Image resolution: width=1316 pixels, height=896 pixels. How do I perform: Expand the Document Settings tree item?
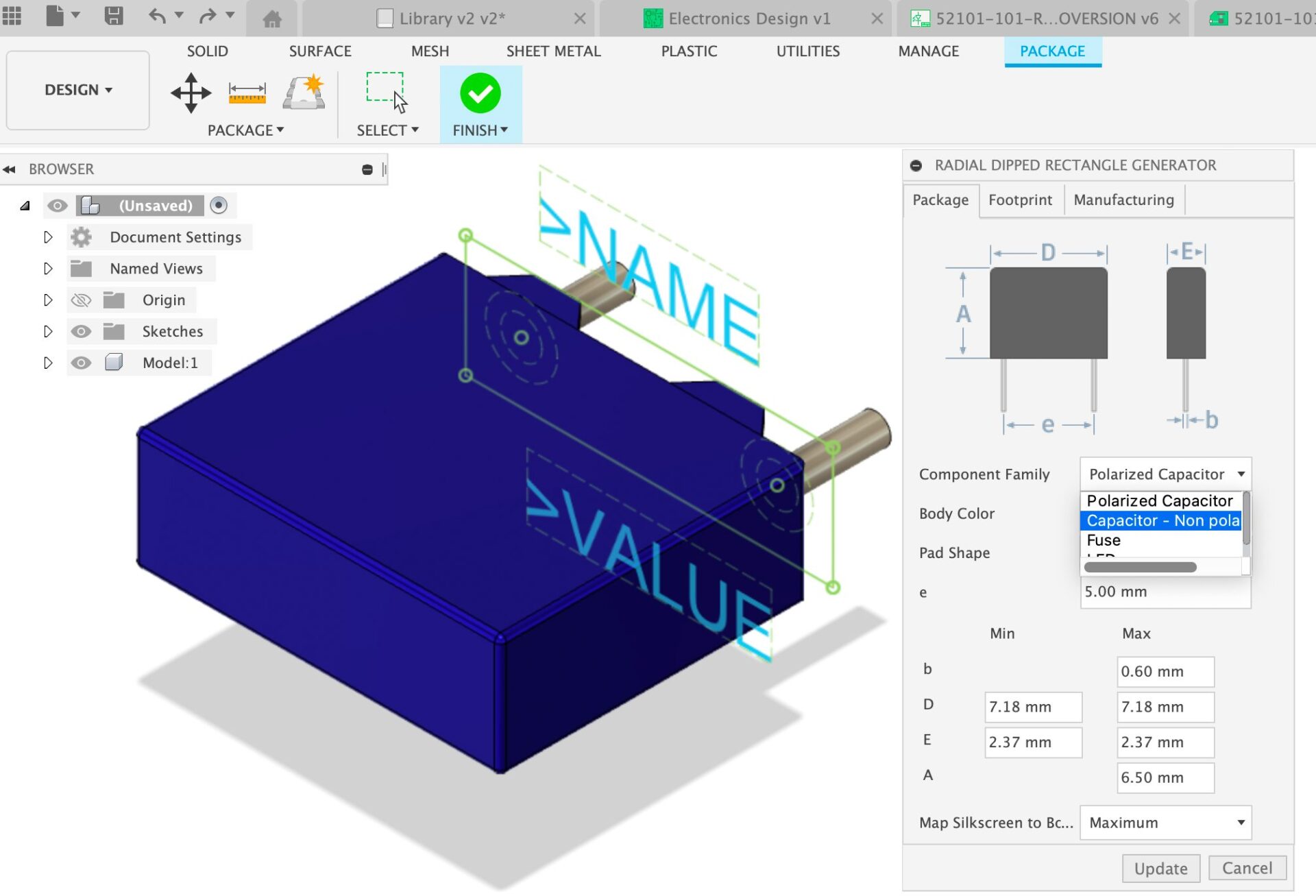point(48,237)
